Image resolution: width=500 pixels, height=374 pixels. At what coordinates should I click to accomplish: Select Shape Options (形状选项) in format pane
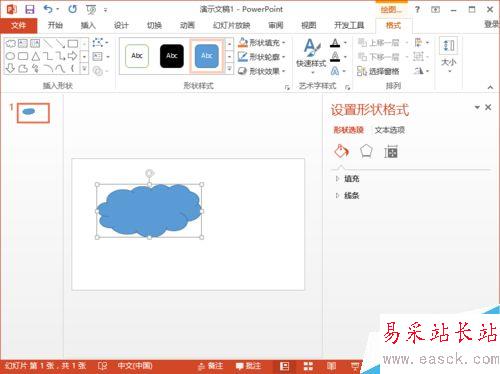349,130
